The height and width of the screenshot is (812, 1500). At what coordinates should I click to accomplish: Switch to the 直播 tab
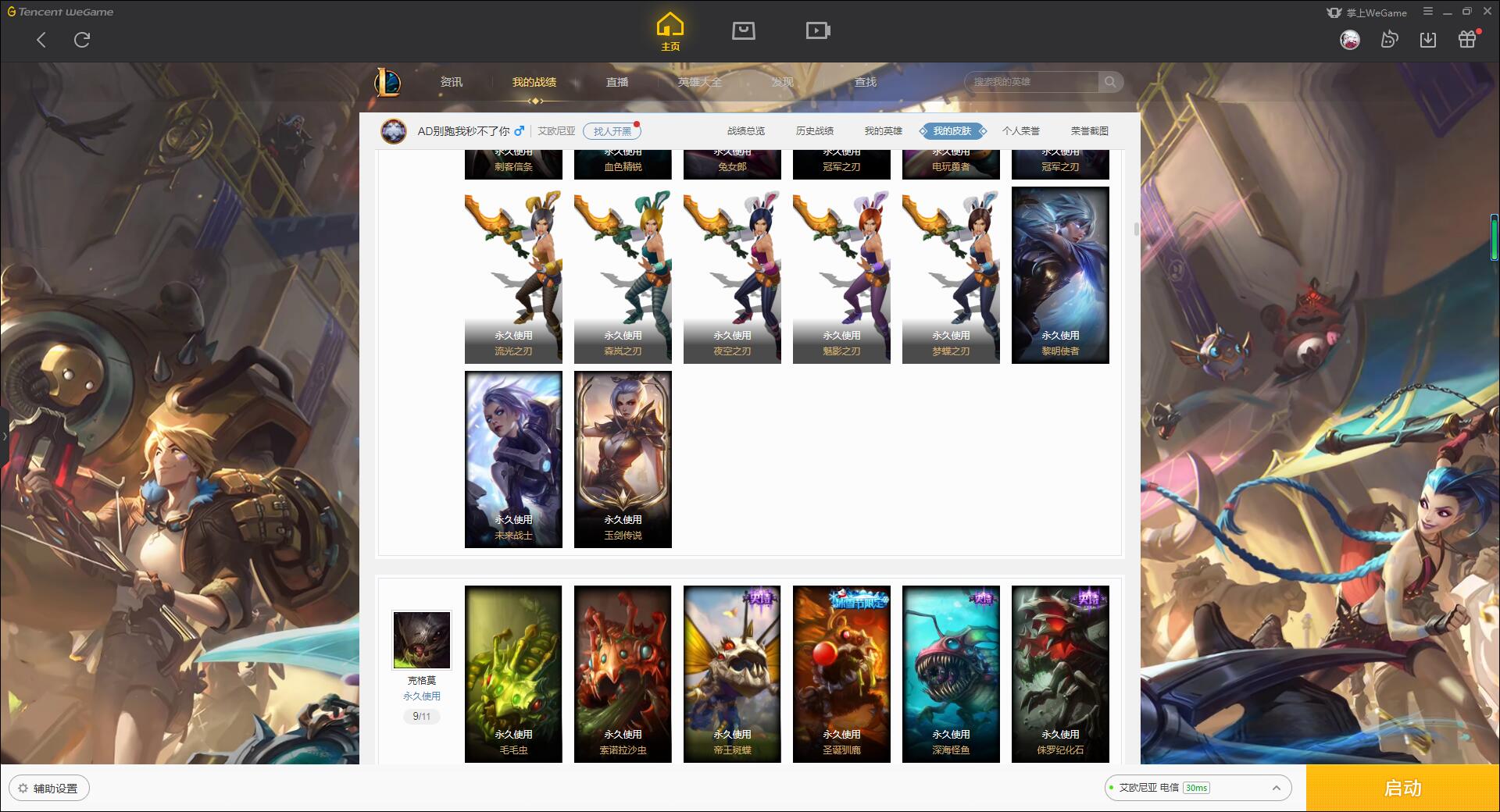(617, 82)
